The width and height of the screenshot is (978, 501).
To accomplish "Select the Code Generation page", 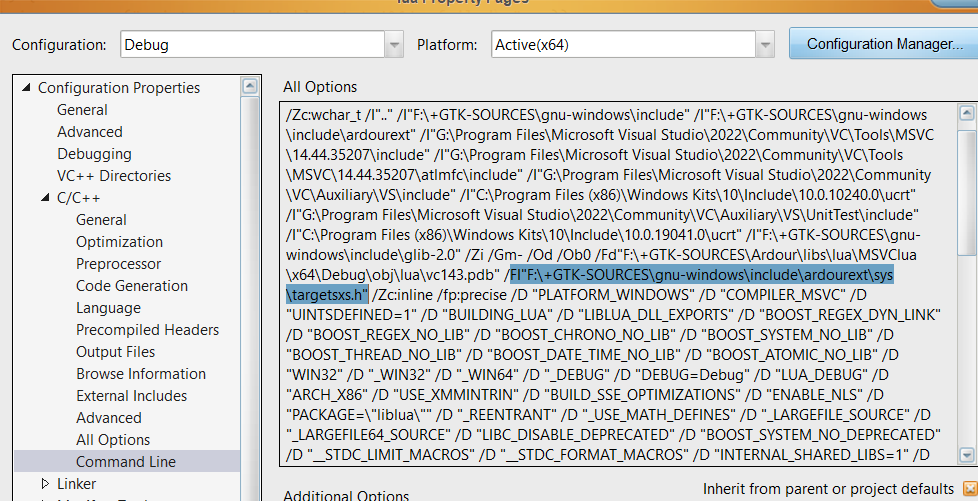I will 131,286.
